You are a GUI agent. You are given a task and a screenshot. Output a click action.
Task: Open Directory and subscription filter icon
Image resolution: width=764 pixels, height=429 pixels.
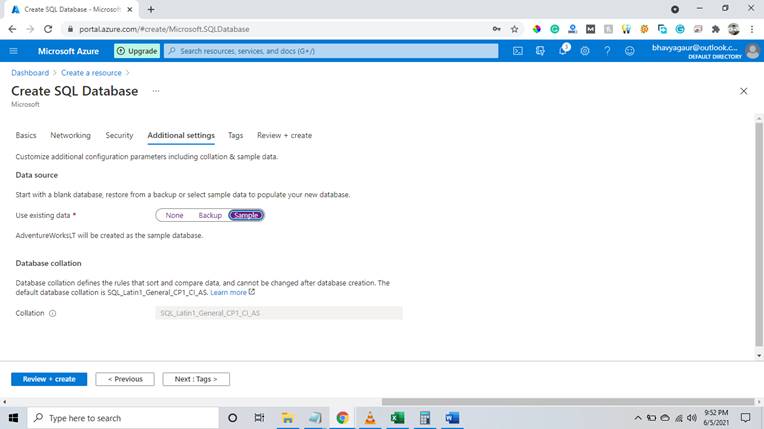540,51
